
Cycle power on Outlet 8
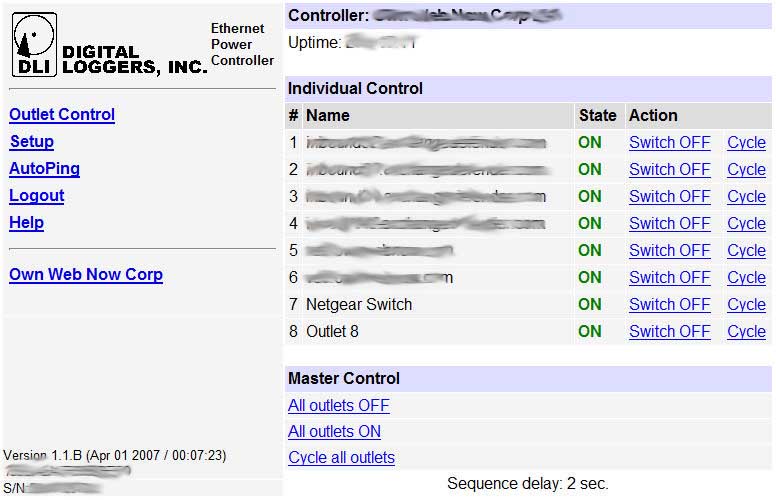pyautogui.click(x=746, y=332)
